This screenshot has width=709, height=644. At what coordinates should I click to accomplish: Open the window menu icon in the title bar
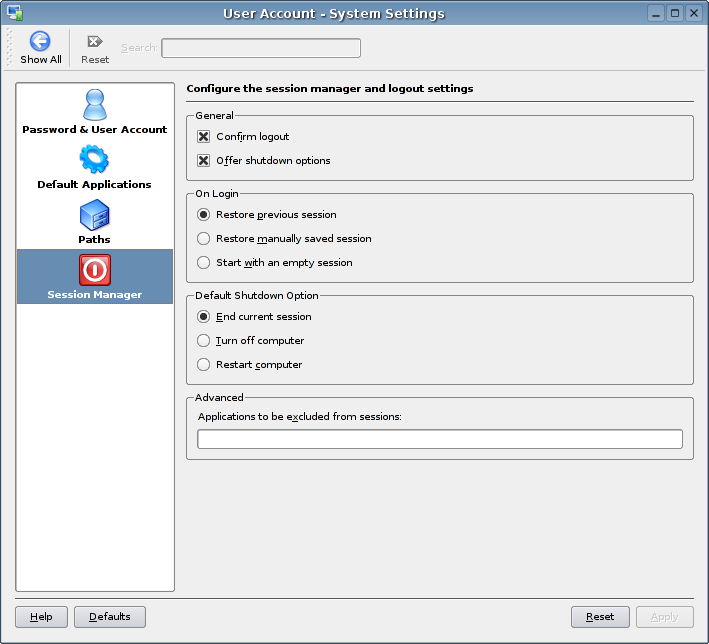tap(15, 13)
